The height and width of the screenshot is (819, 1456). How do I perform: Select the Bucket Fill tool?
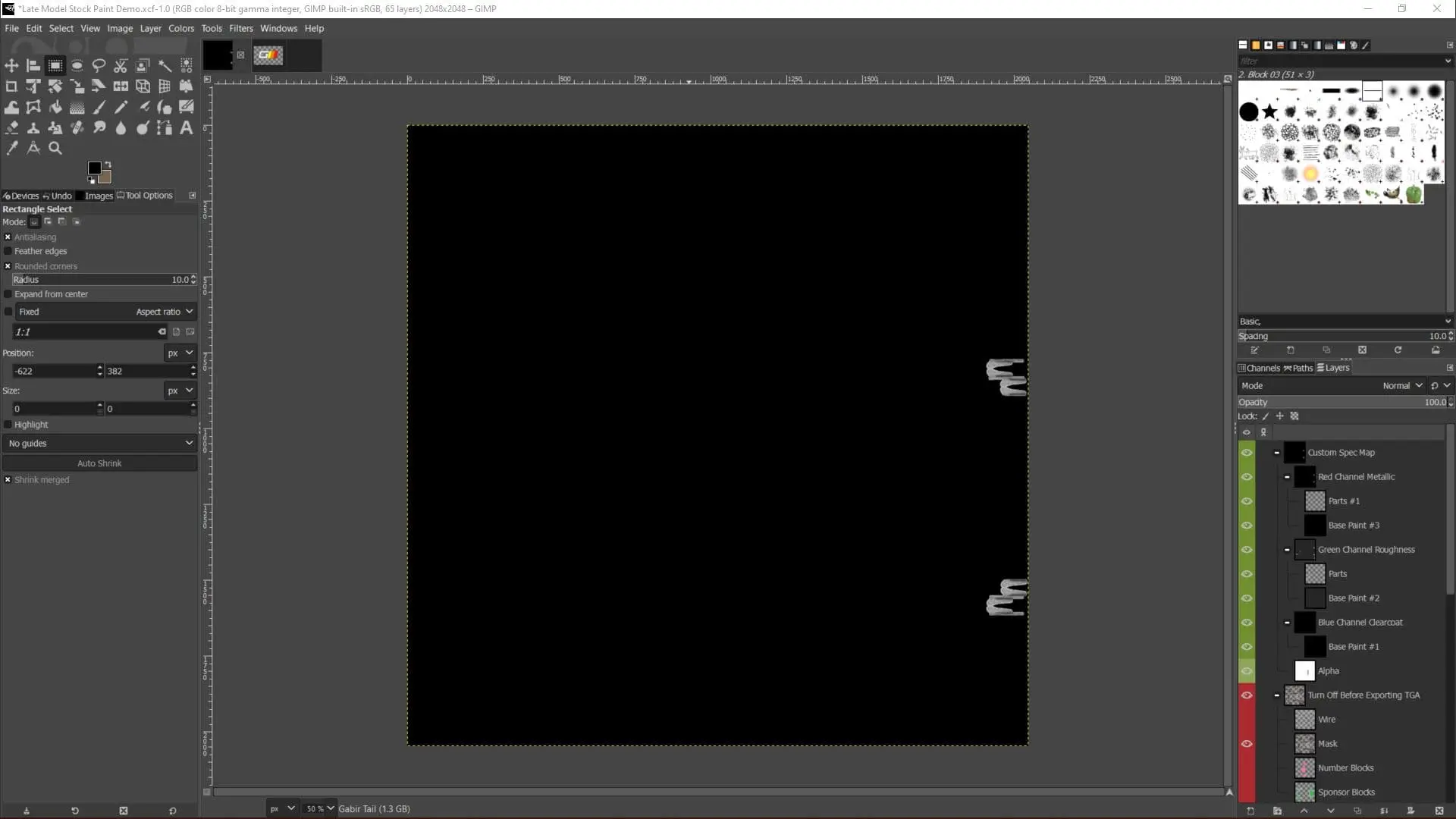(55, 107)
